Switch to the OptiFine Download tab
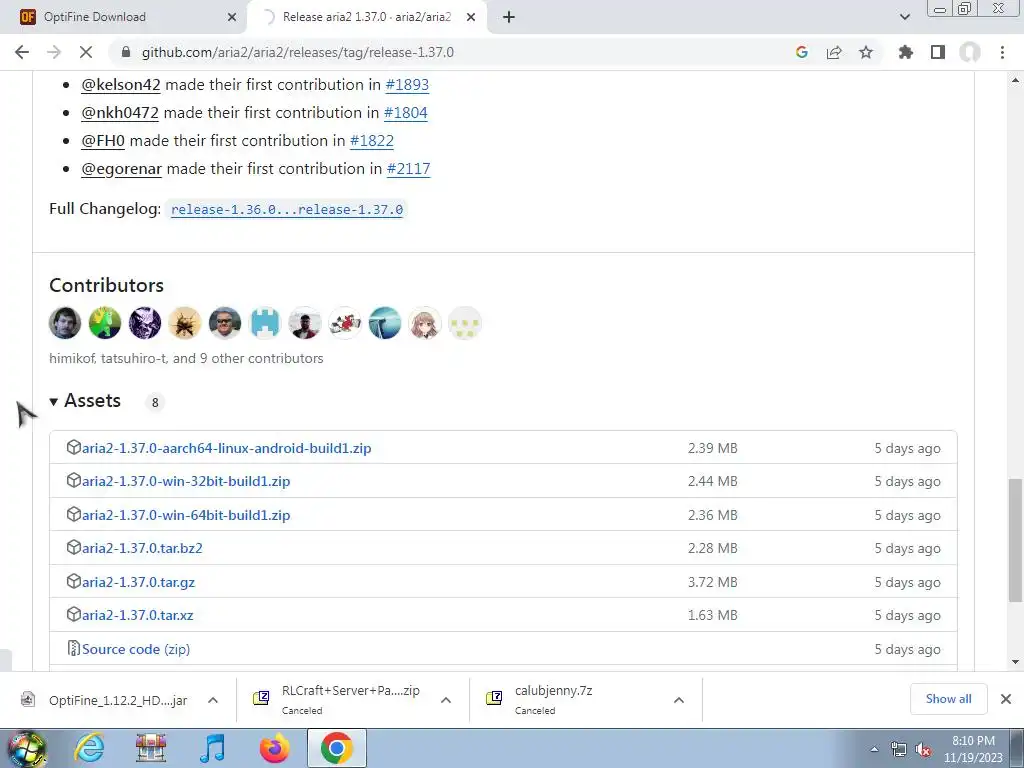1024x768 pixels. (x=124, y=17)
